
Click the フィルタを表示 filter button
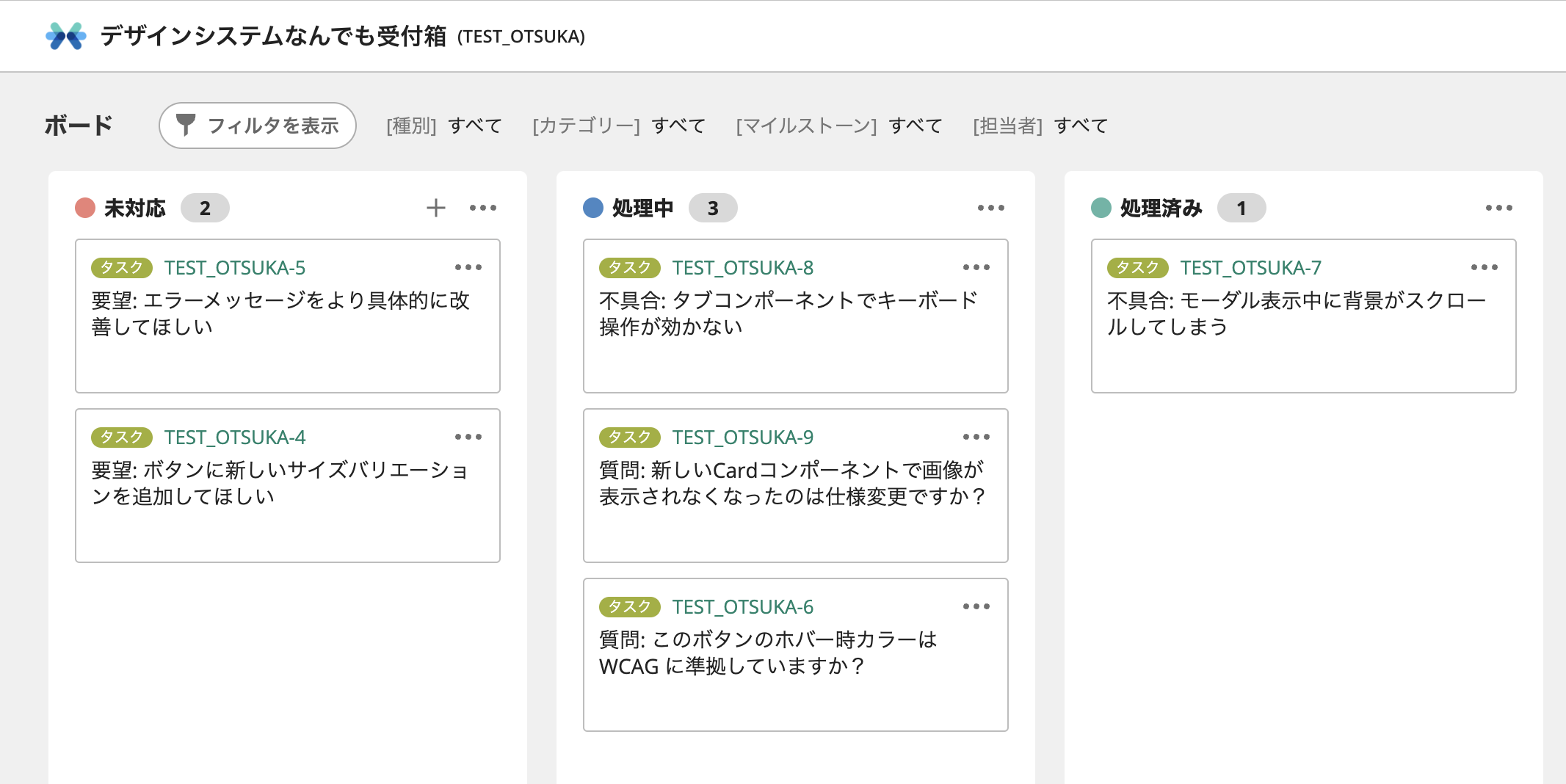pos(258,126)
